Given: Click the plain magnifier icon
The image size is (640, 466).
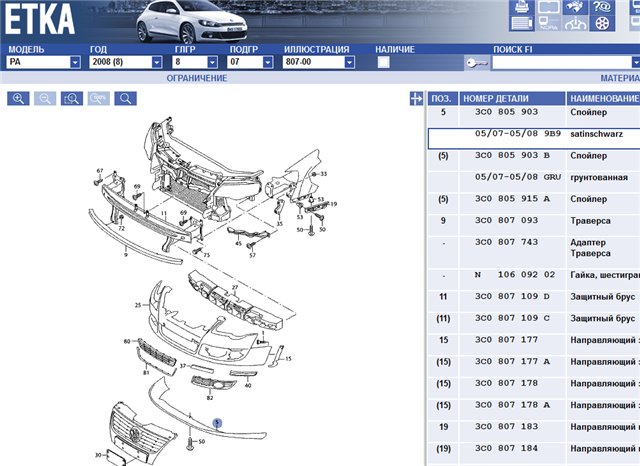Looking at the screenshot, I should pyautogui.click(x=124, y=98).
